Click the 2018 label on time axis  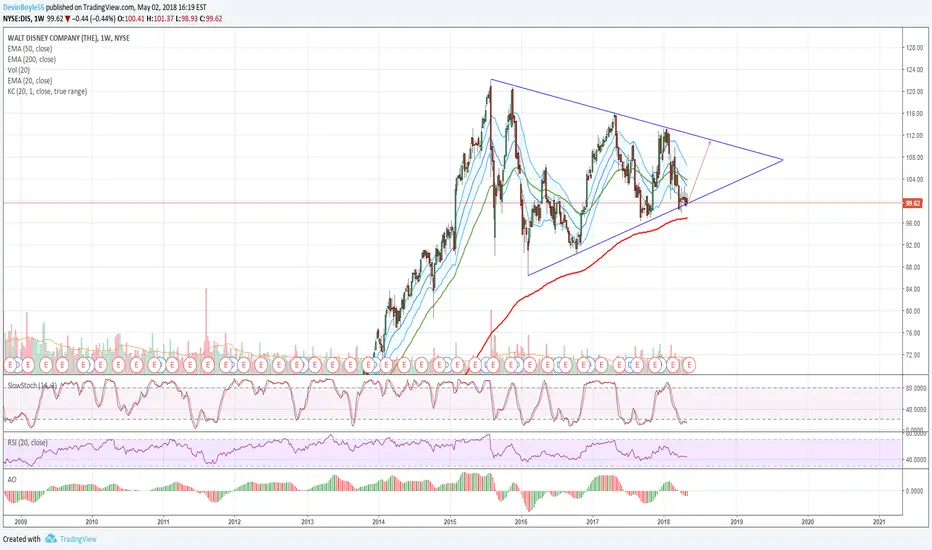[x=665, y=521]
